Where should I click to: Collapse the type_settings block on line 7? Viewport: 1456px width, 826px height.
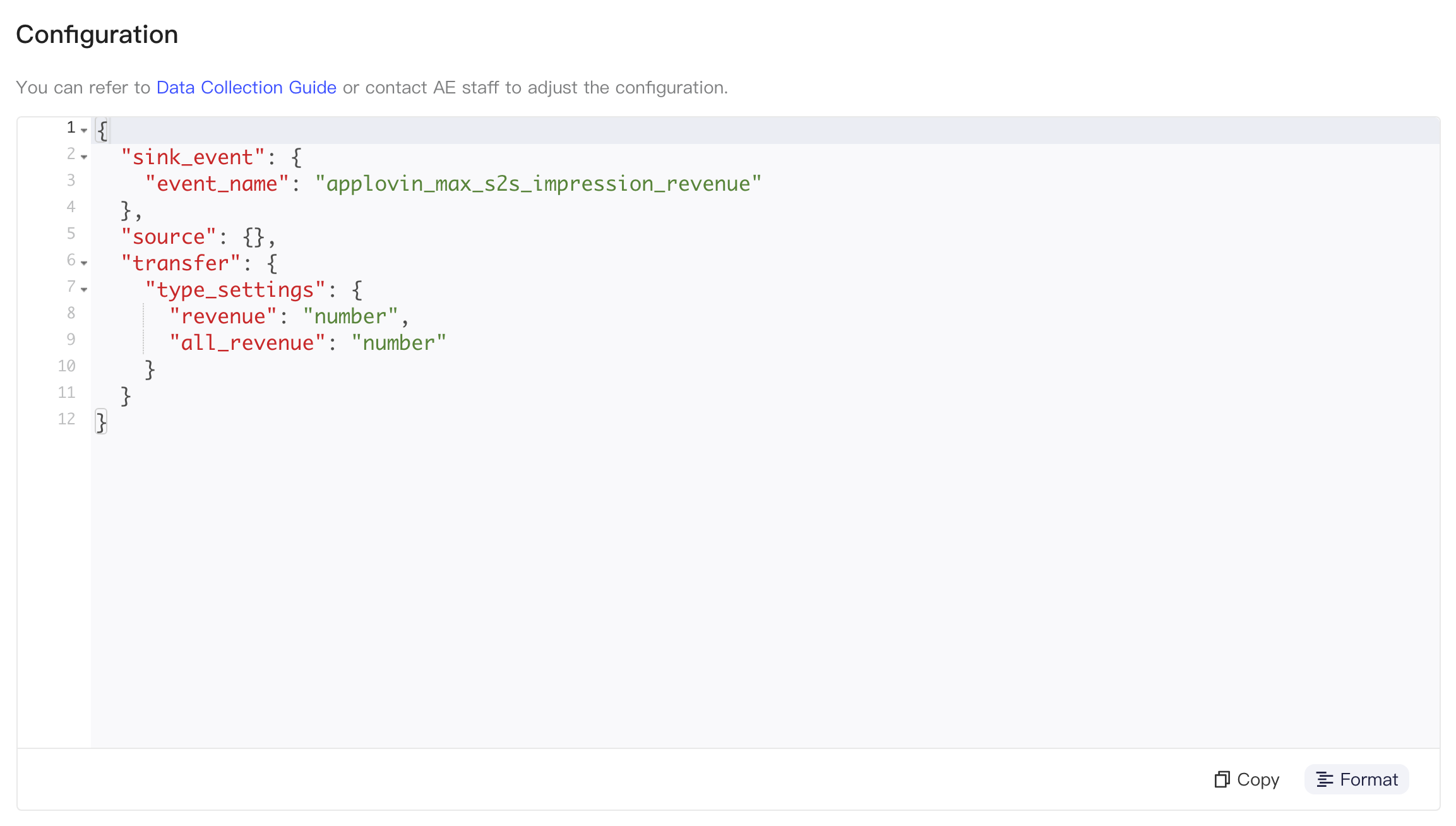[84, 290]
